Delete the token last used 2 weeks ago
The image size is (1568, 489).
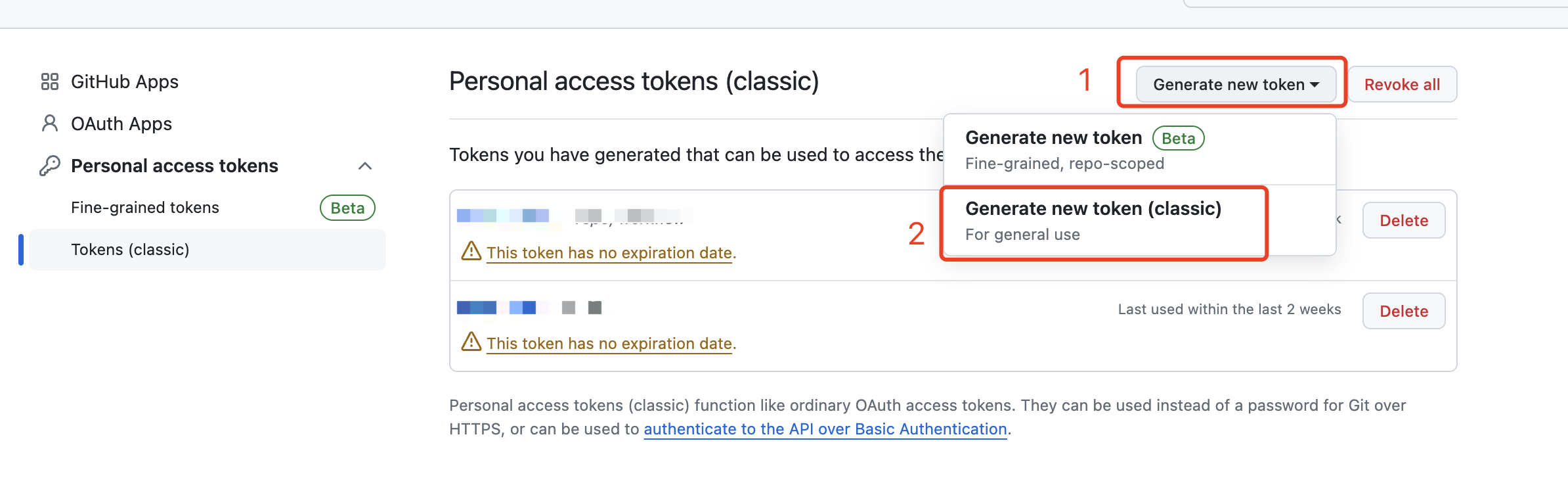(1404, 311)
